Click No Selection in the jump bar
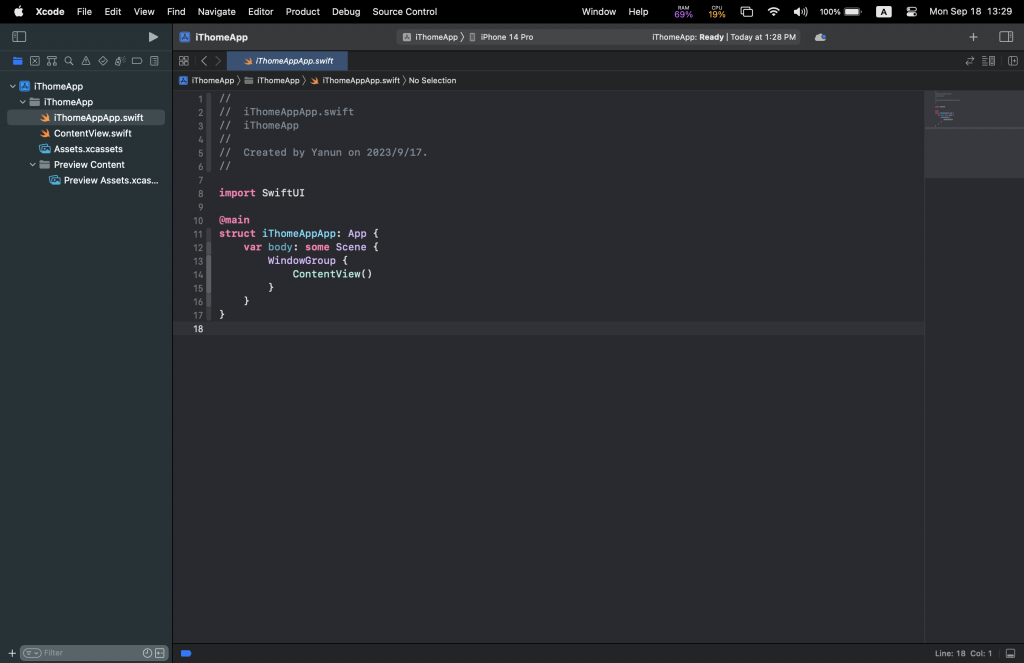 coord(432,80)
